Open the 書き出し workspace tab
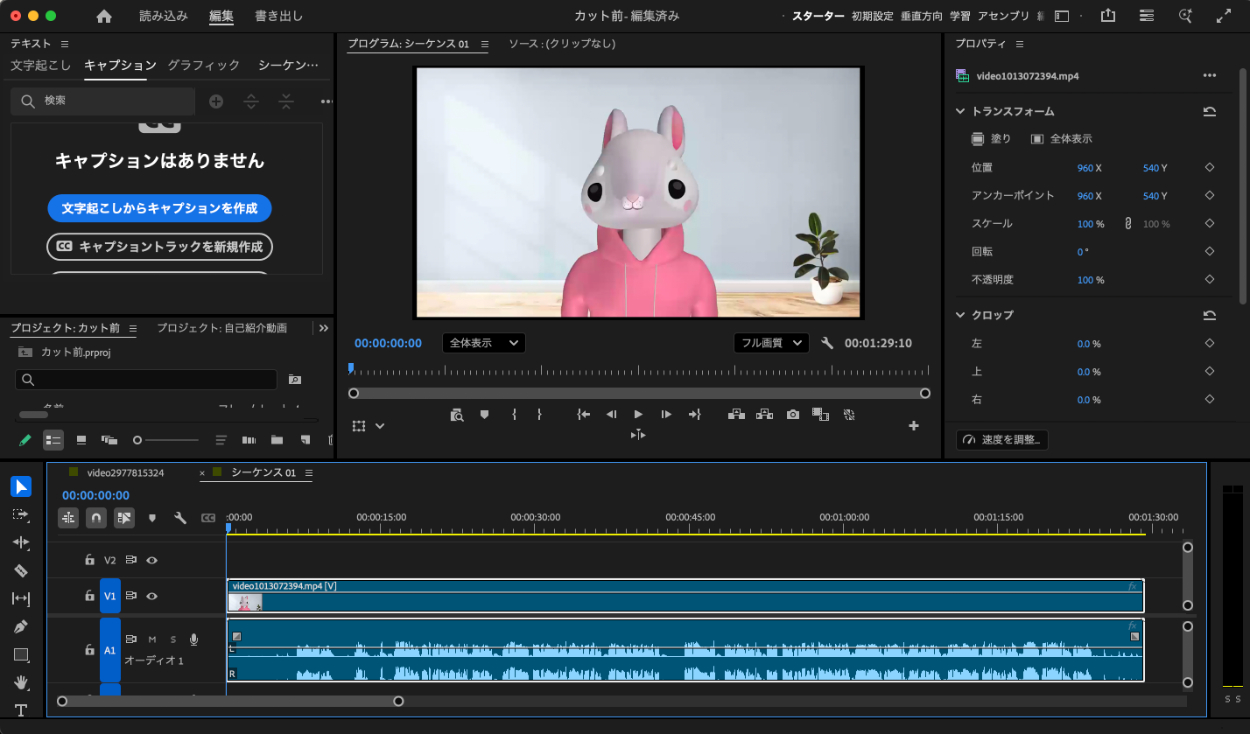This screenshot has width=1250, height=734. pos(279,16)
